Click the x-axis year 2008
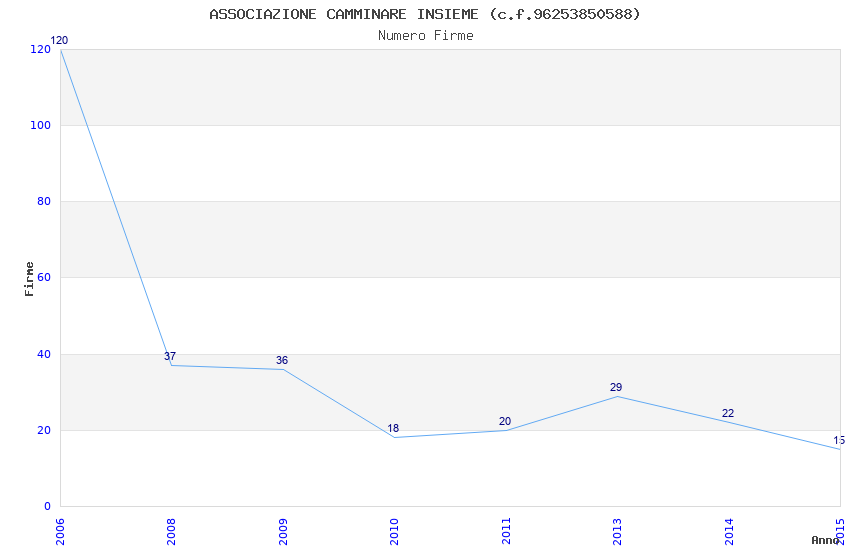Image resolution: width=850 pixels, height=550 pixels. (x=171, y=532)
